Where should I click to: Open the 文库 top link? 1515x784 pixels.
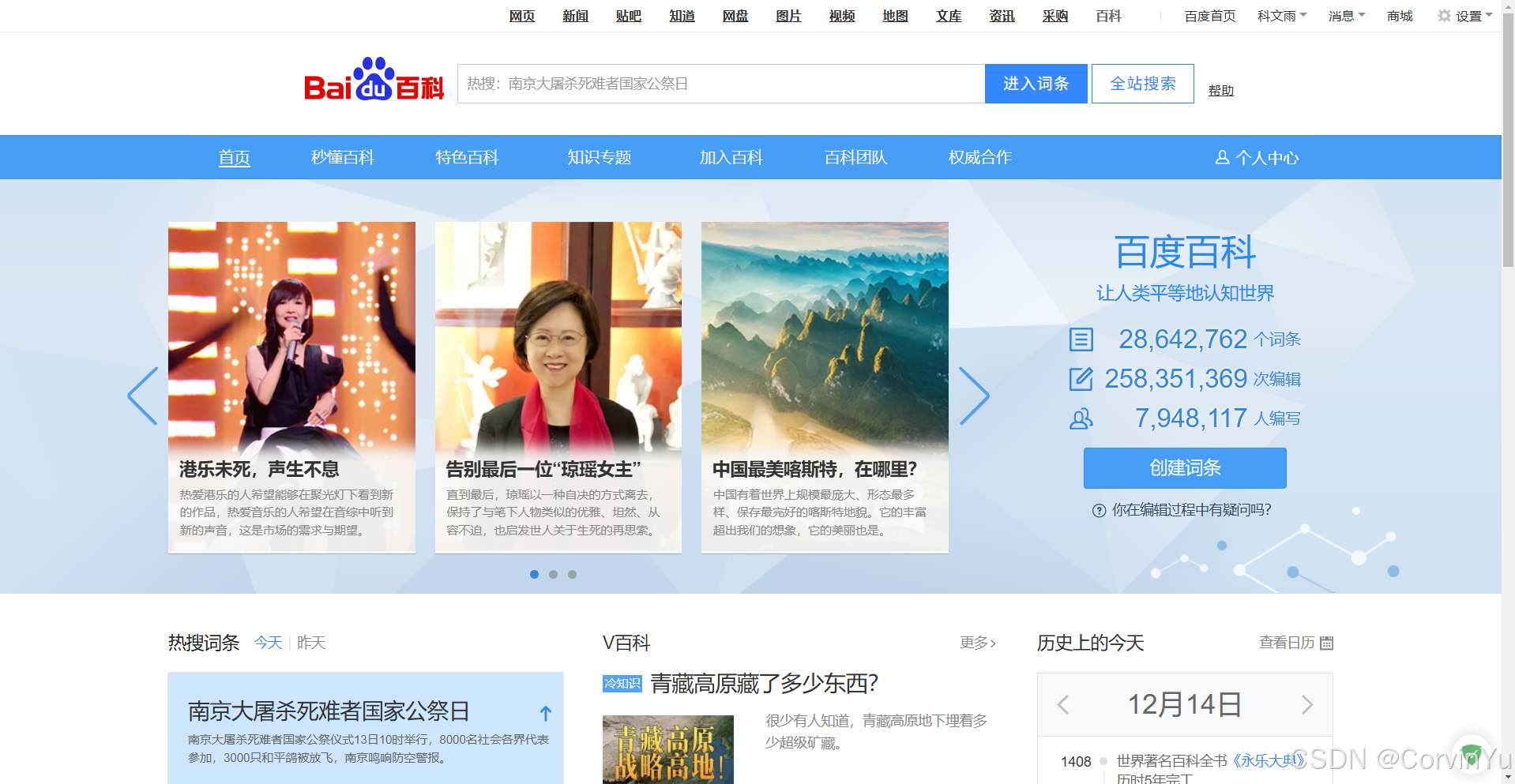[949, 16]
